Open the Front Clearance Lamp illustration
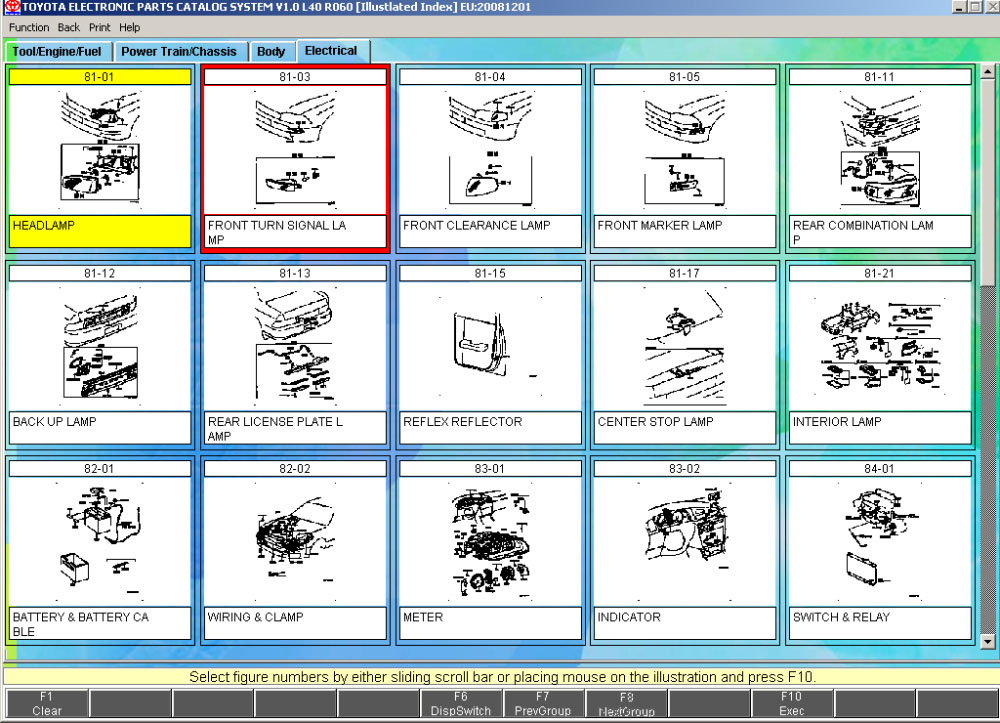 [x=489, y=150]
